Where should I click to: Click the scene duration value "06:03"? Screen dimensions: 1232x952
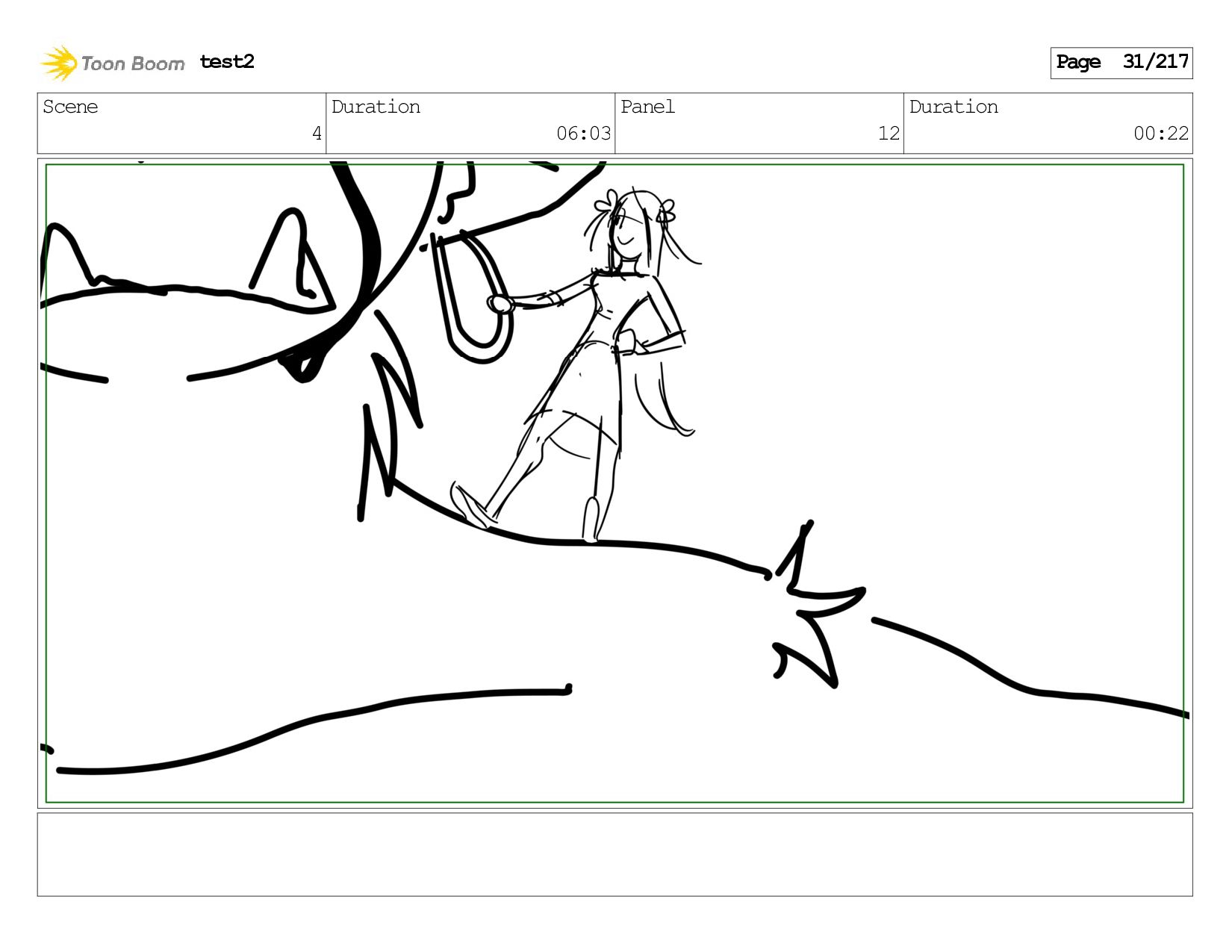(583, 134)
